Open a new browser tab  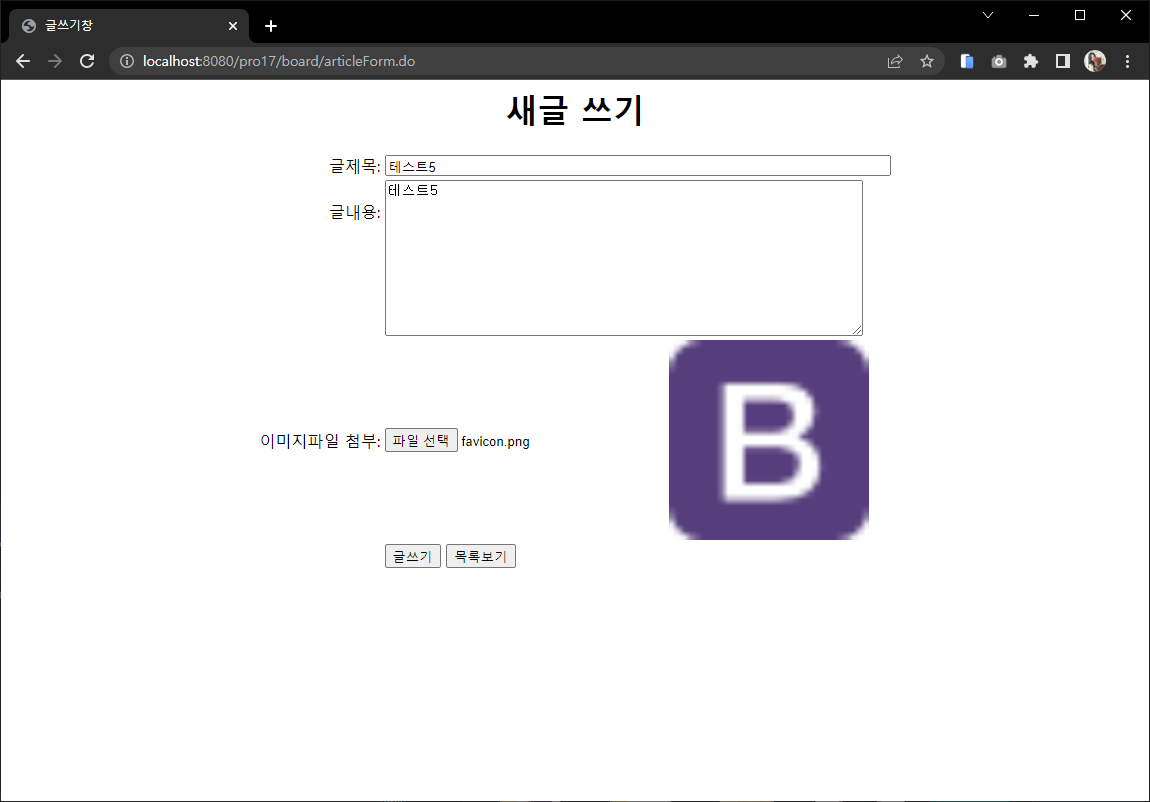click(x=271, y=26)
